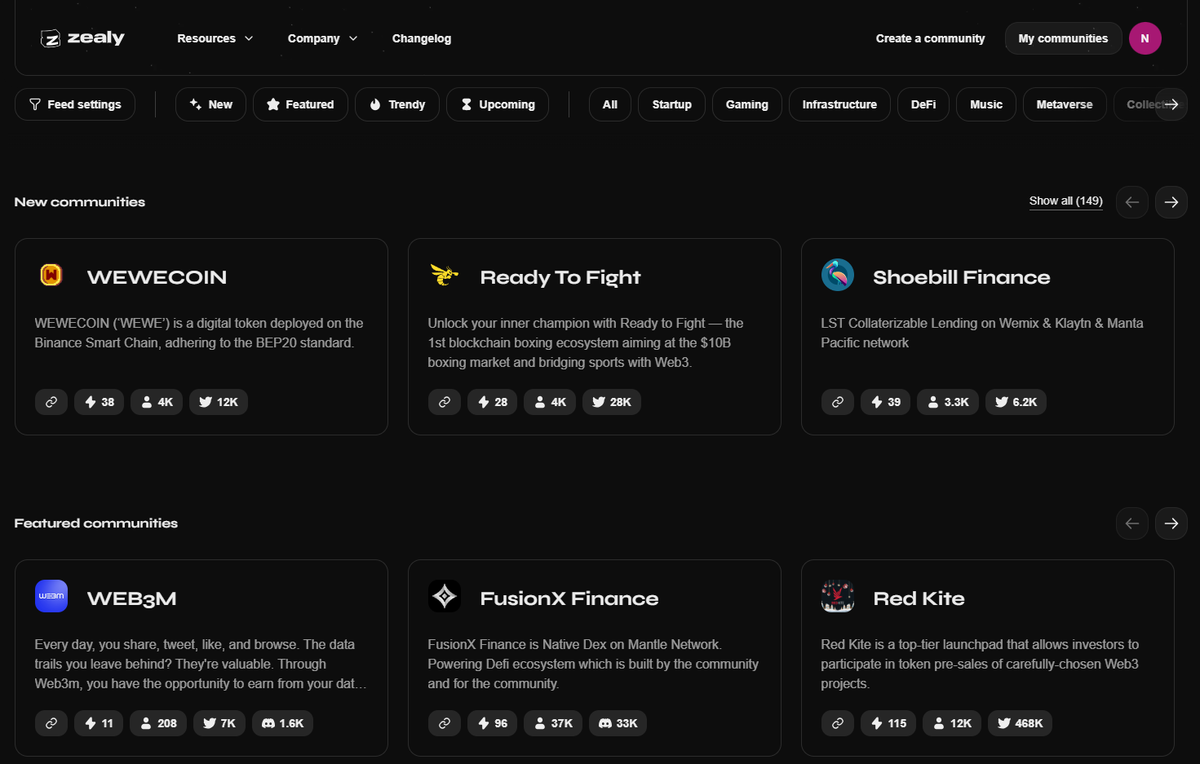Image resolution: width=1200 pixels, height=764 pixels.
Task: Click Ready To Fight 28 quests badge
Action: (x=492, y=402)
